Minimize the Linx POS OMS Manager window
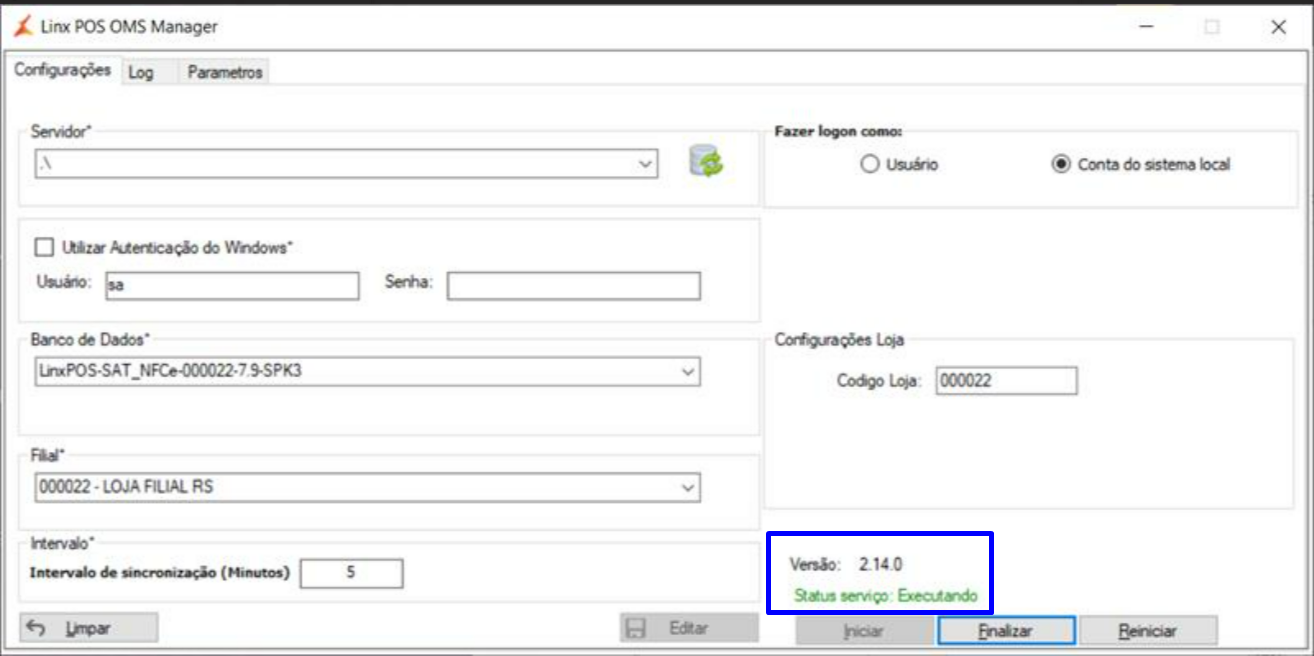The image size is (1314, 656). click(x=1146, y=28)
